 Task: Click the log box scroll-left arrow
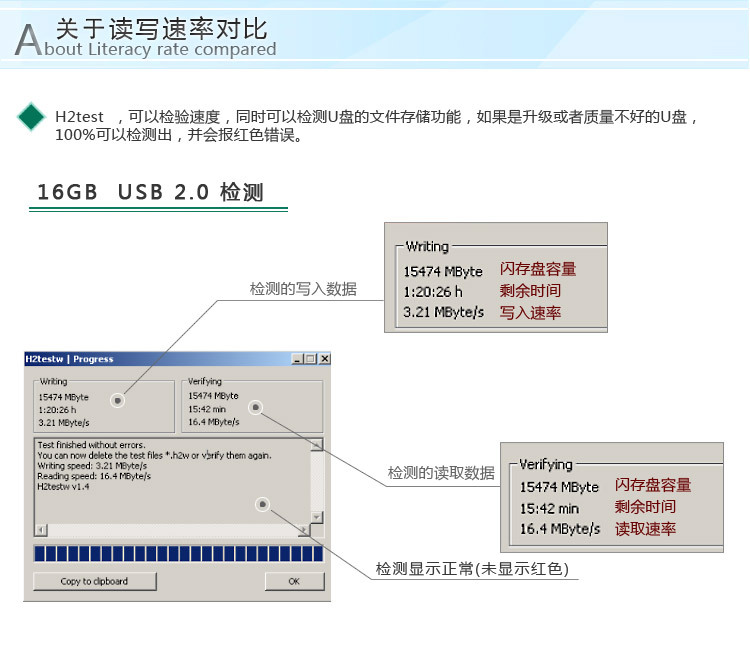(41, 530)
